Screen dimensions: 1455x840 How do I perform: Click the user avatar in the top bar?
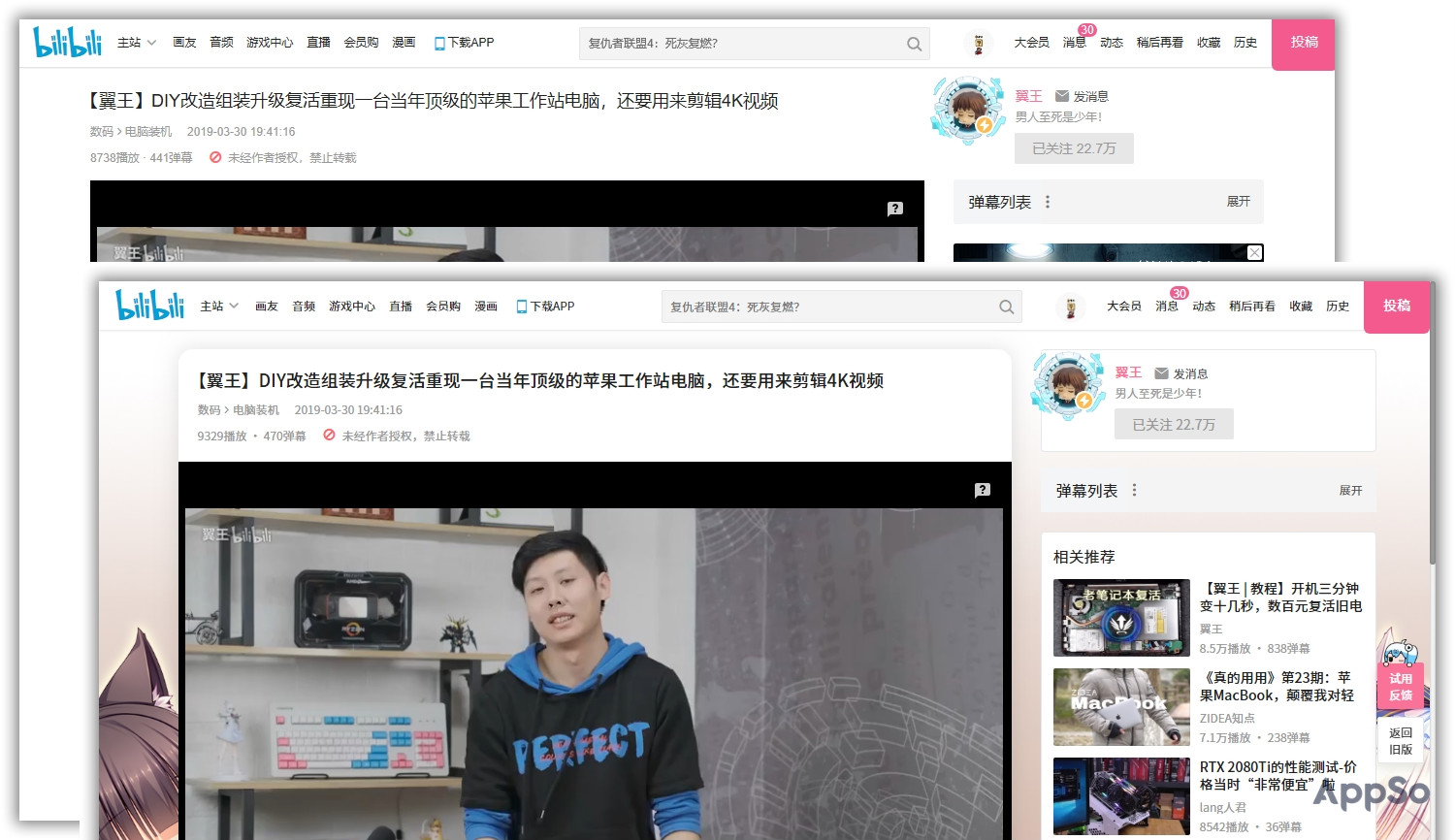[x=1071, y=307]
